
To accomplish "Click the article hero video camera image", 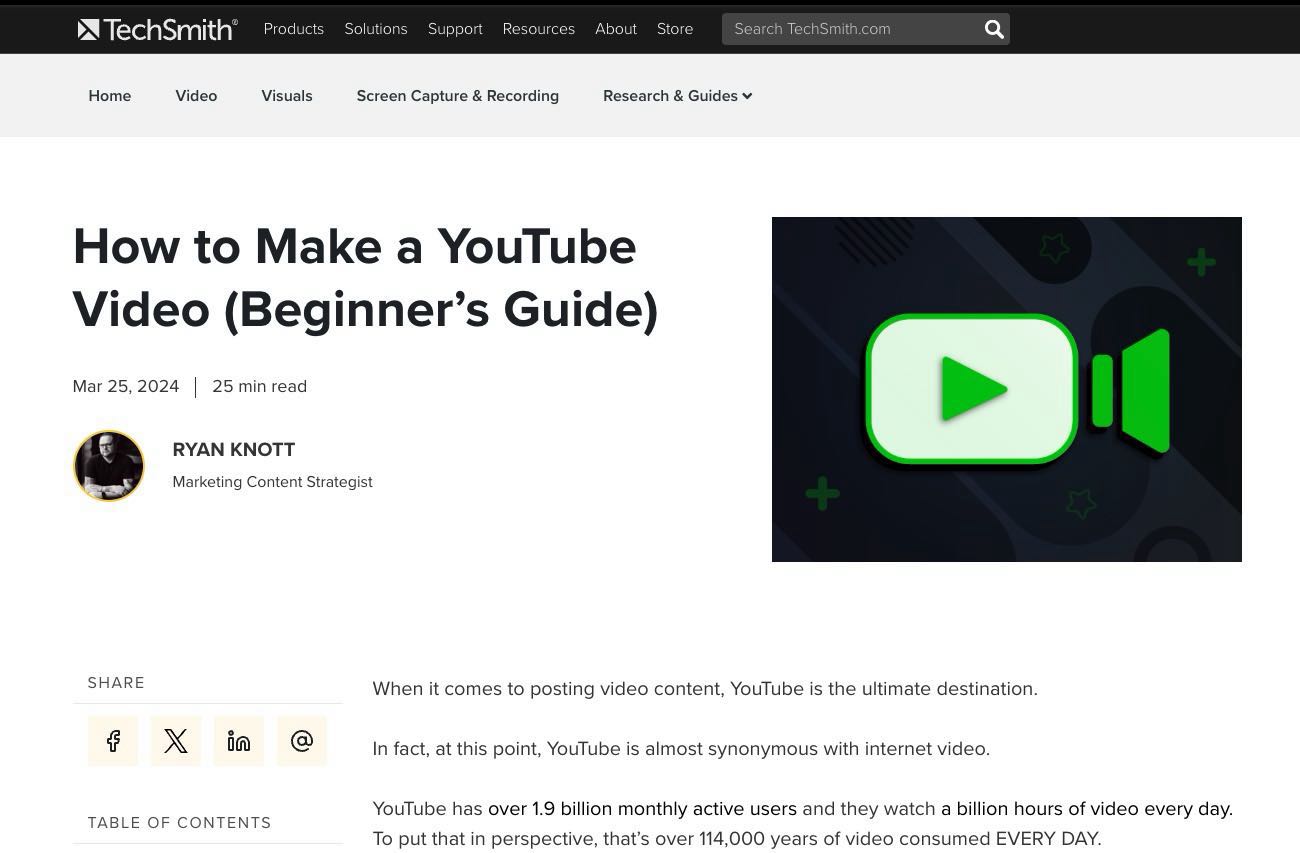I will coord(1007,389).
